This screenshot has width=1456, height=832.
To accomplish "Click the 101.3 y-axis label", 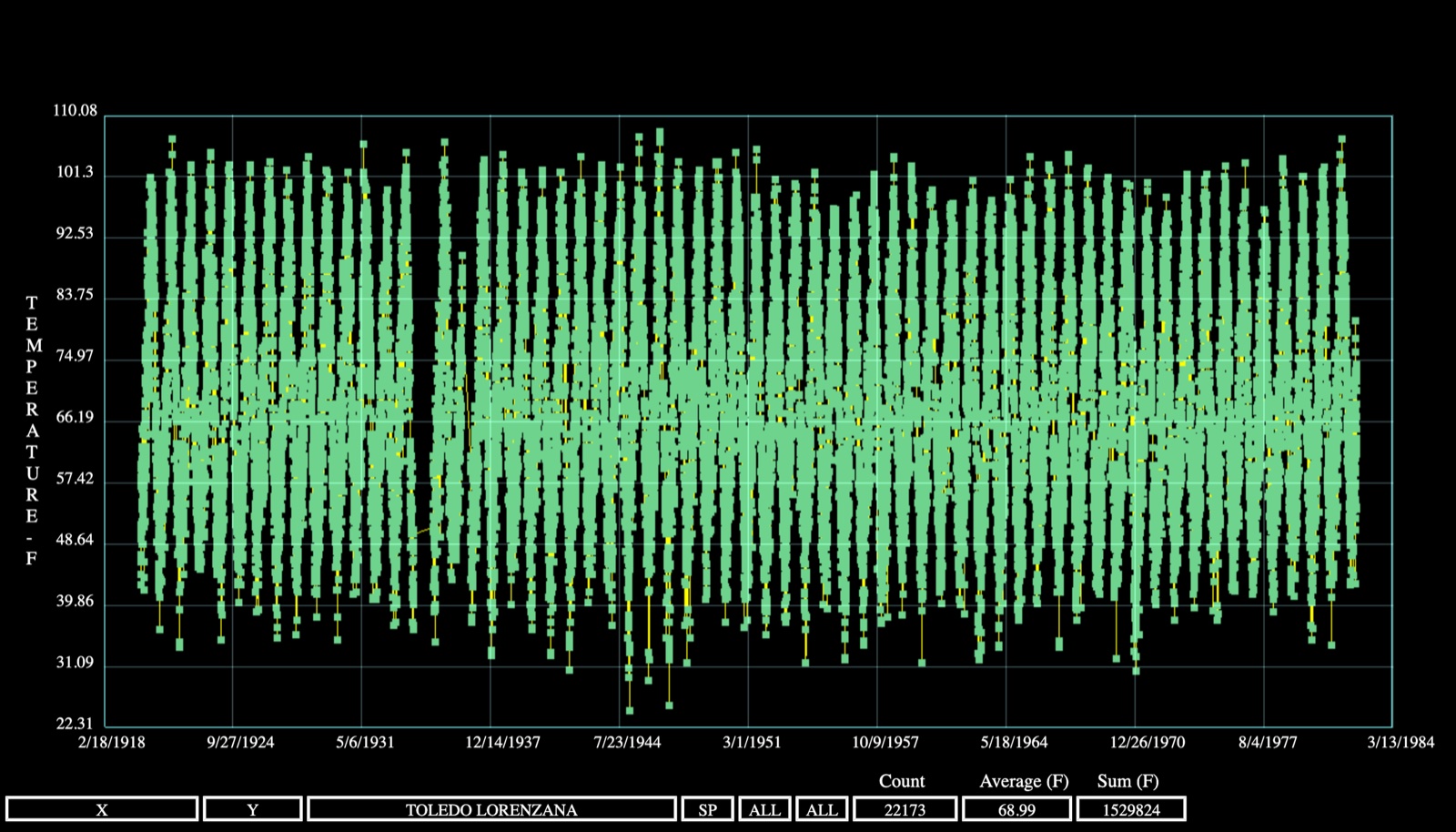I will pyautogui.click(x=75, y=172).
